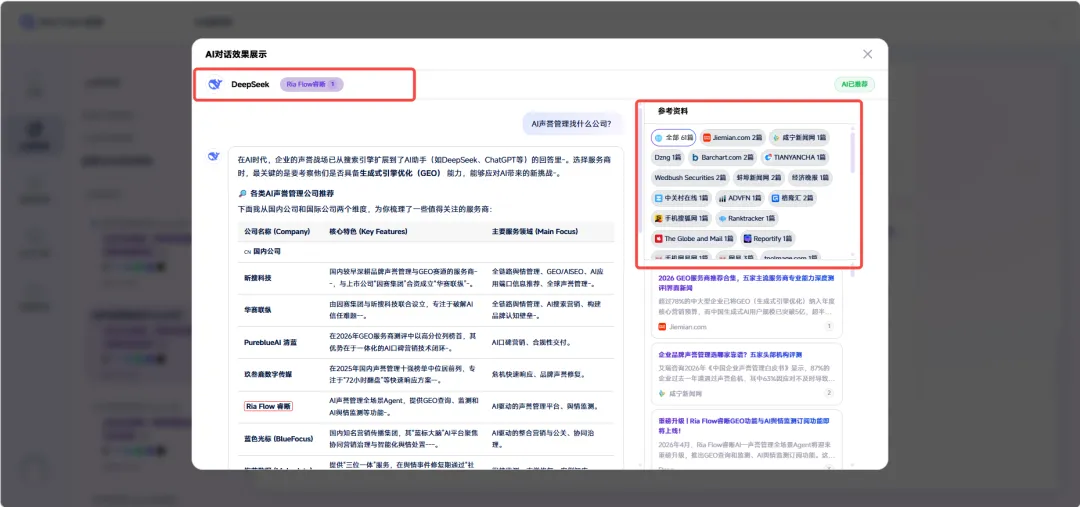Select the 全部 61篇 source filter
The height and width of the screenshot is (507, 1080).
pos(674,137)
